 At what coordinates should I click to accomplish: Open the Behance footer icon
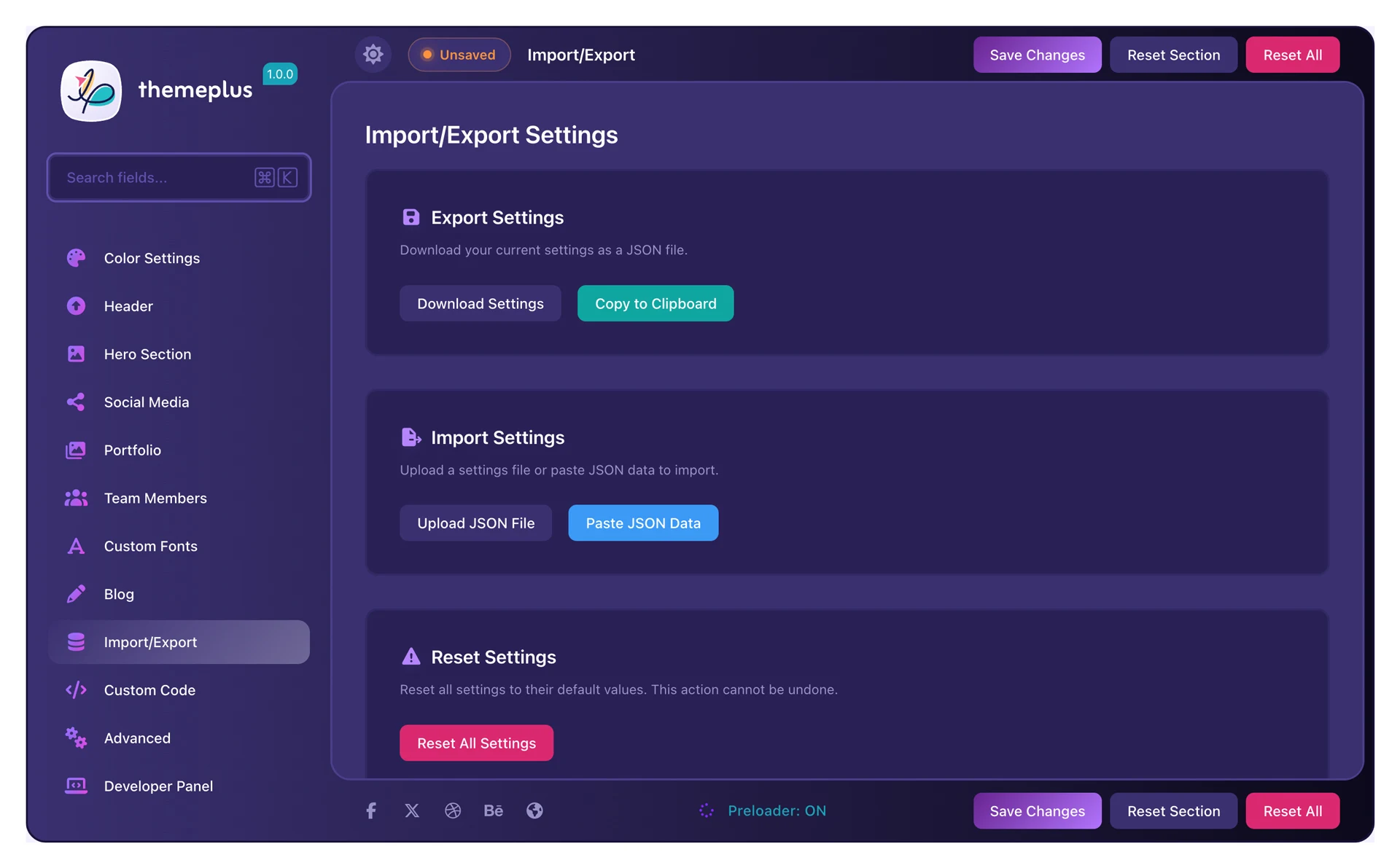(x=494, y=810)
